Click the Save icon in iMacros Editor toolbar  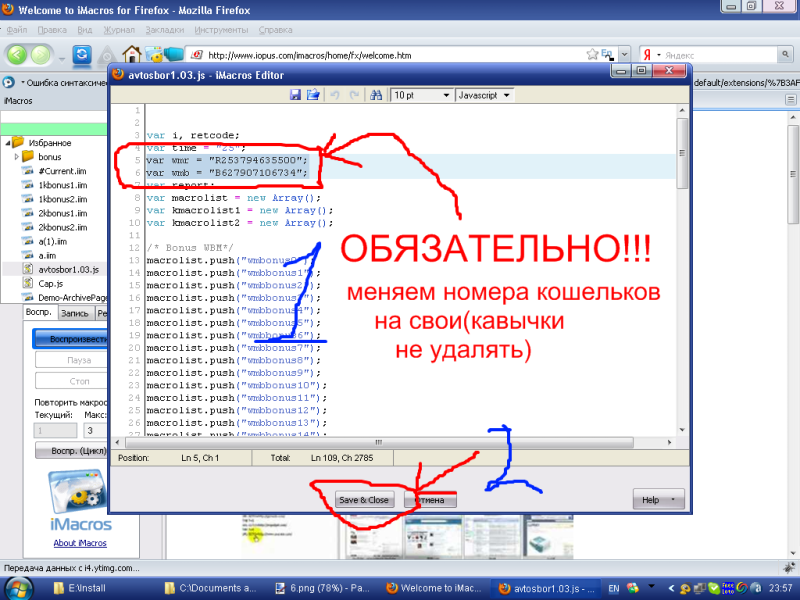pyautogui.click(x=295, y=95)
